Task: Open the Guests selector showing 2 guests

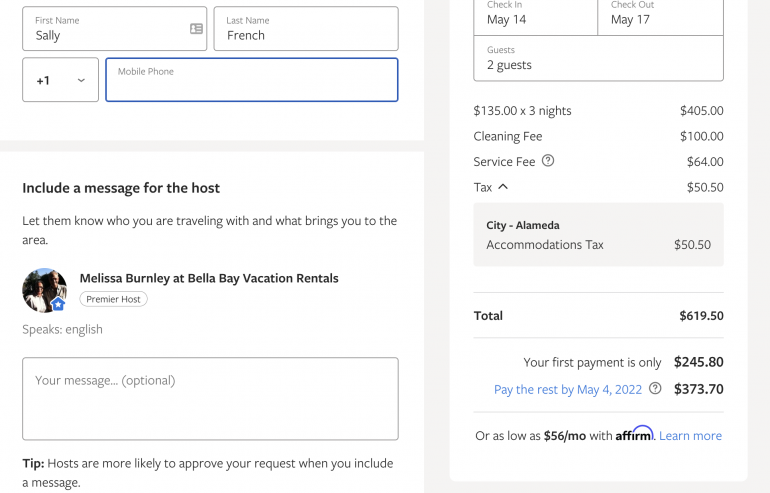Action: 598,58
